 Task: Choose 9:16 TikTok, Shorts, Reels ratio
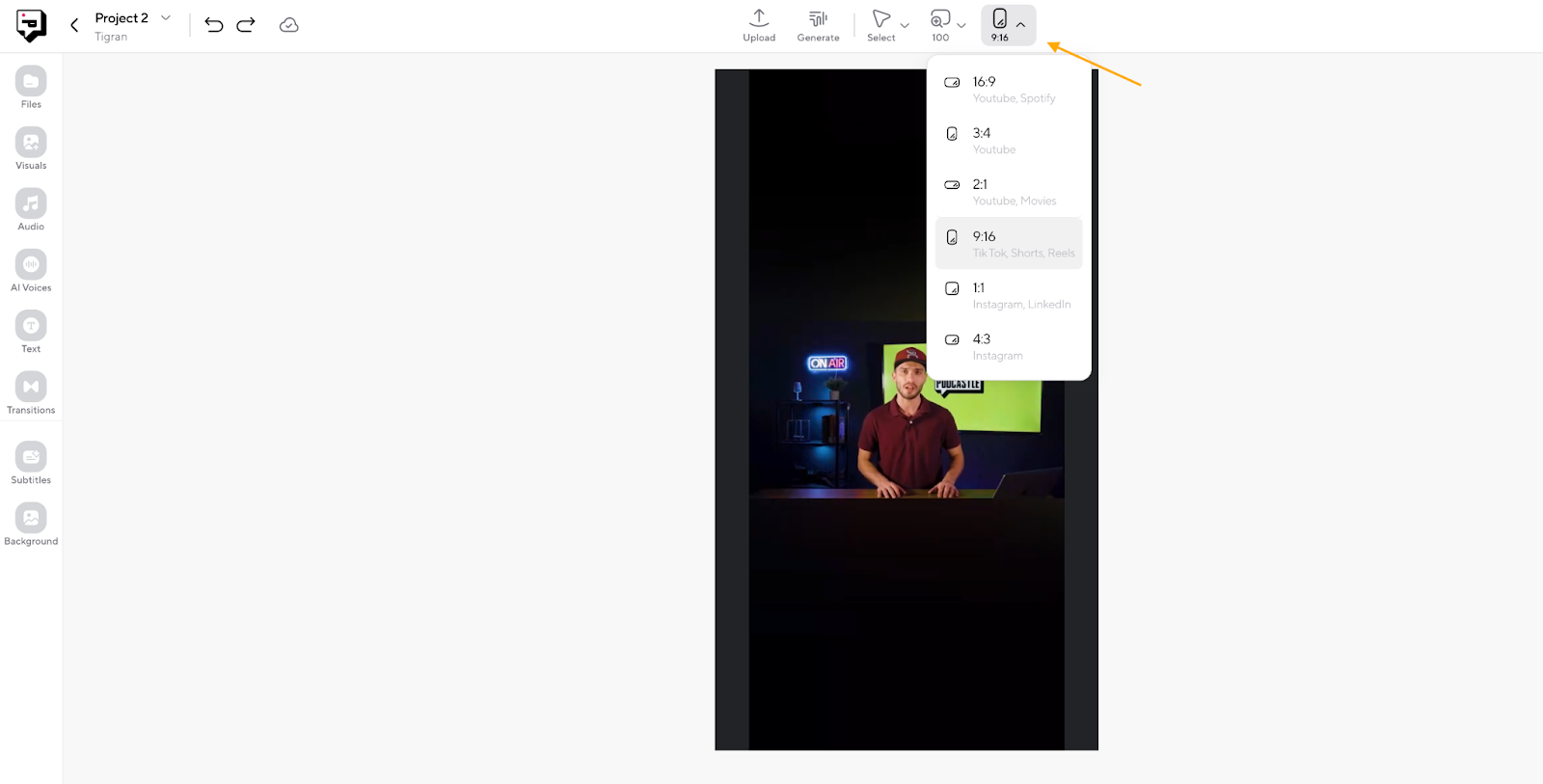pos(1009,243)
